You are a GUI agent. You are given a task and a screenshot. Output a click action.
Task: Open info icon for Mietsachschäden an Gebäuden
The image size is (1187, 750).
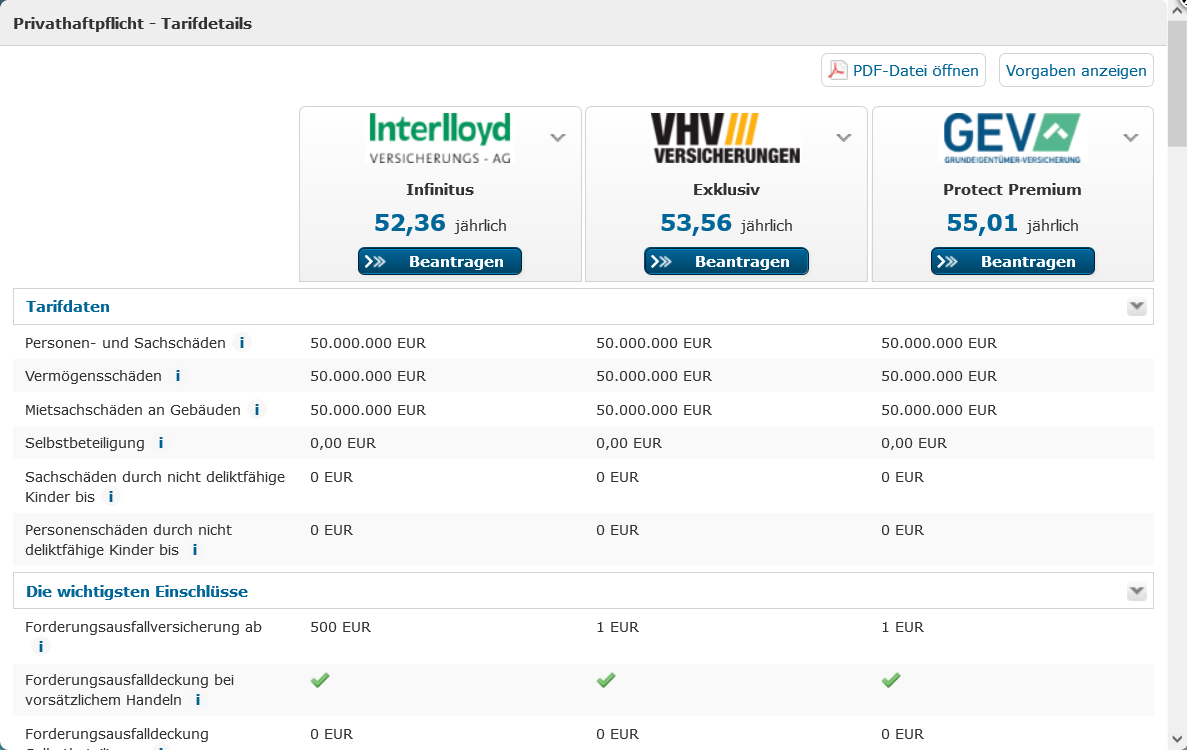pyautogui.click(x=257, y=409)
